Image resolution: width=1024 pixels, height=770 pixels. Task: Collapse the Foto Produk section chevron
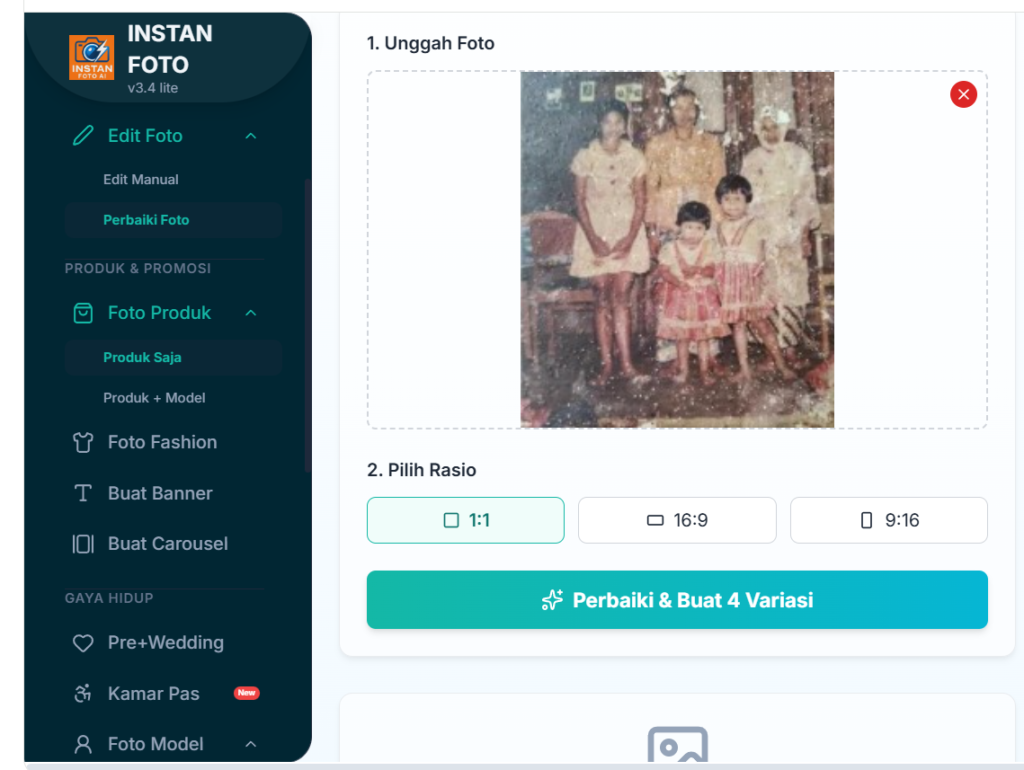coord(251,313)
